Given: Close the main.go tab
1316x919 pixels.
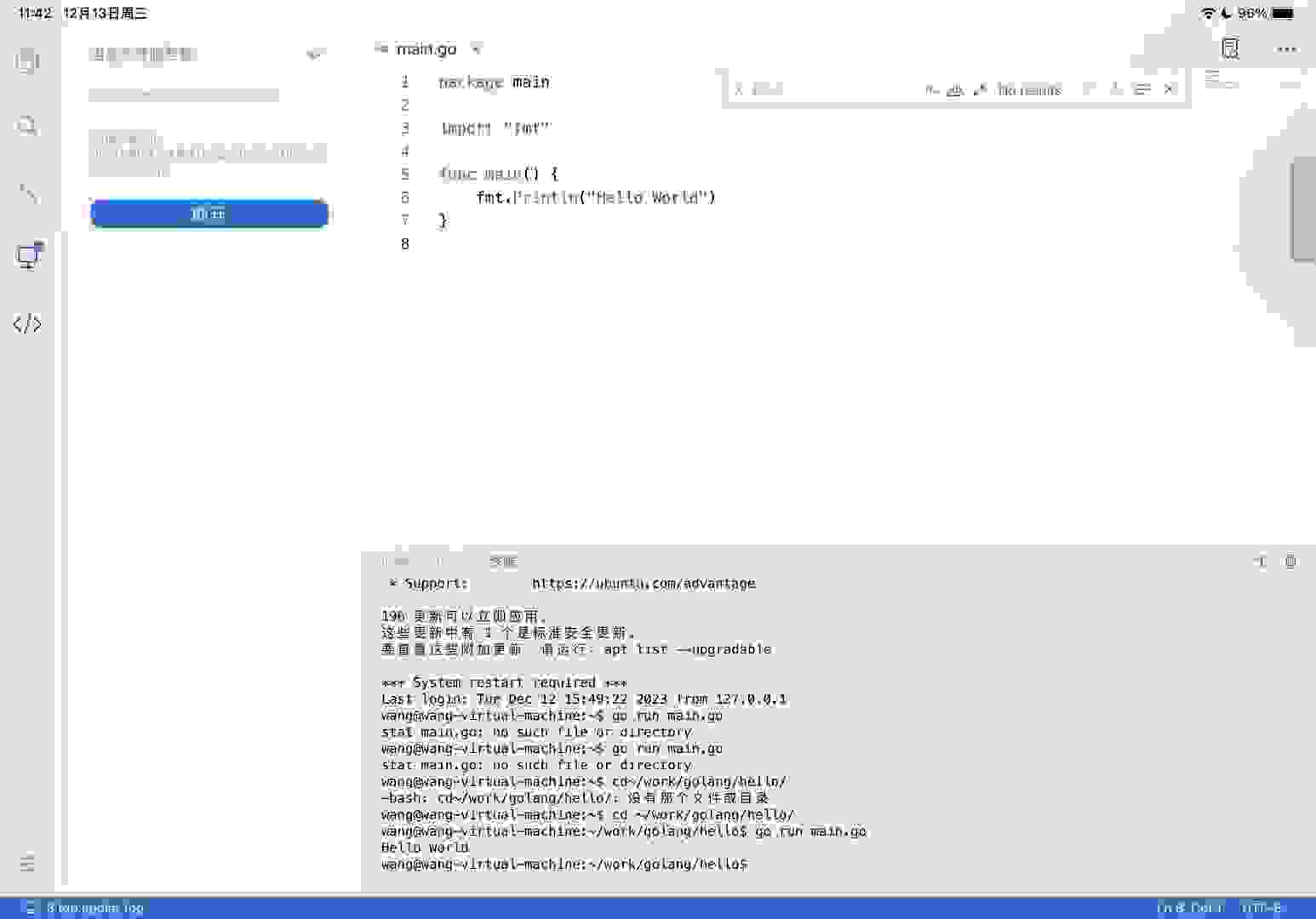Looking at the screenshot, I should pyautogui.click(x=476, y=49).
